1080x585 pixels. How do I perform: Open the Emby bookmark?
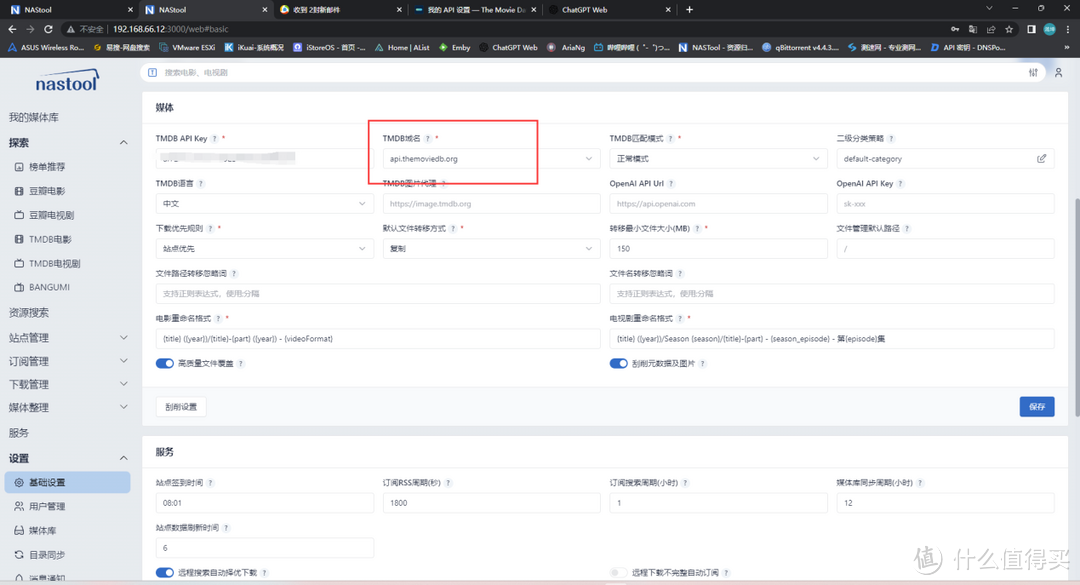tap(455, 48)
